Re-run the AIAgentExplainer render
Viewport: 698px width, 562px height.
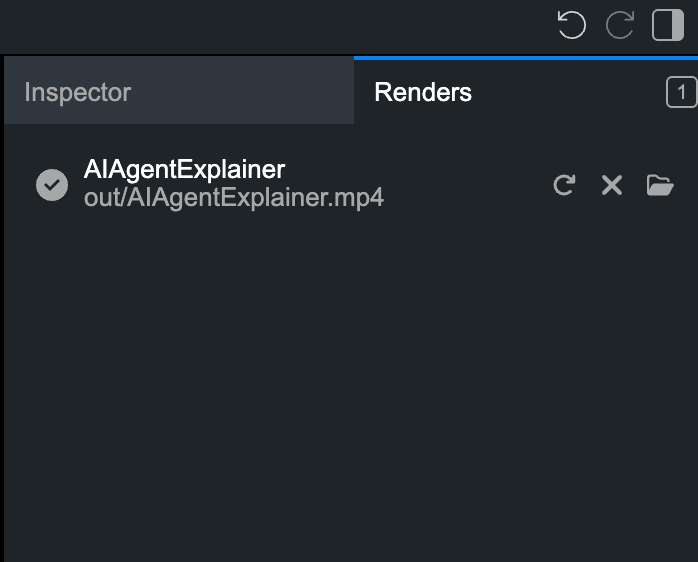click(x=564, y=185)
